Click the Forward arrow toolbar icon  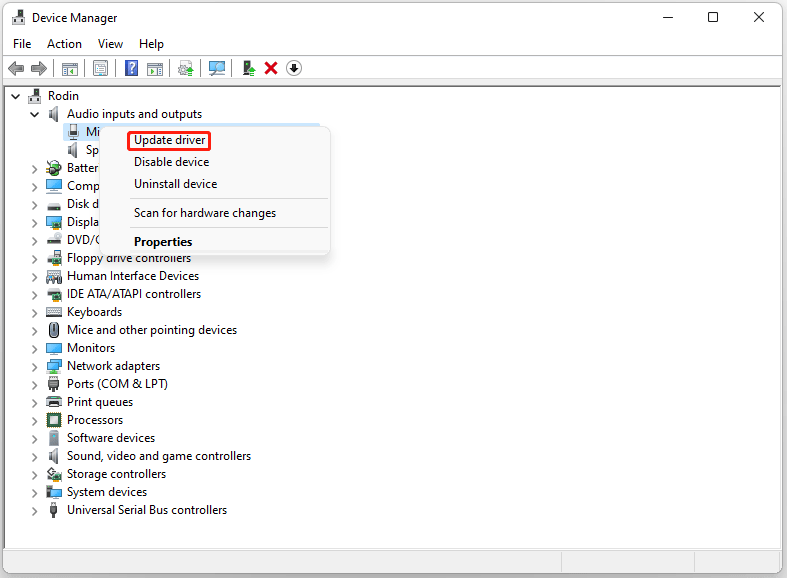39,68
